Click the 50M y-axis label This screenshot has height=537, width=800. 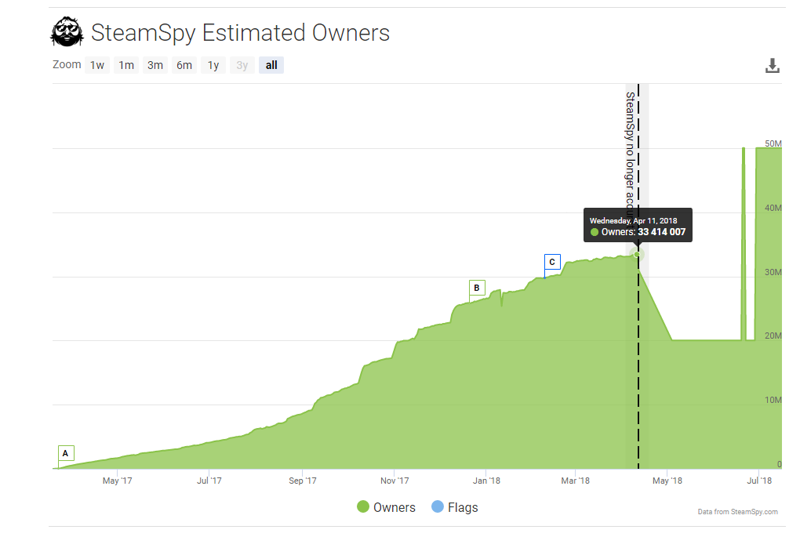coord(773,143)
